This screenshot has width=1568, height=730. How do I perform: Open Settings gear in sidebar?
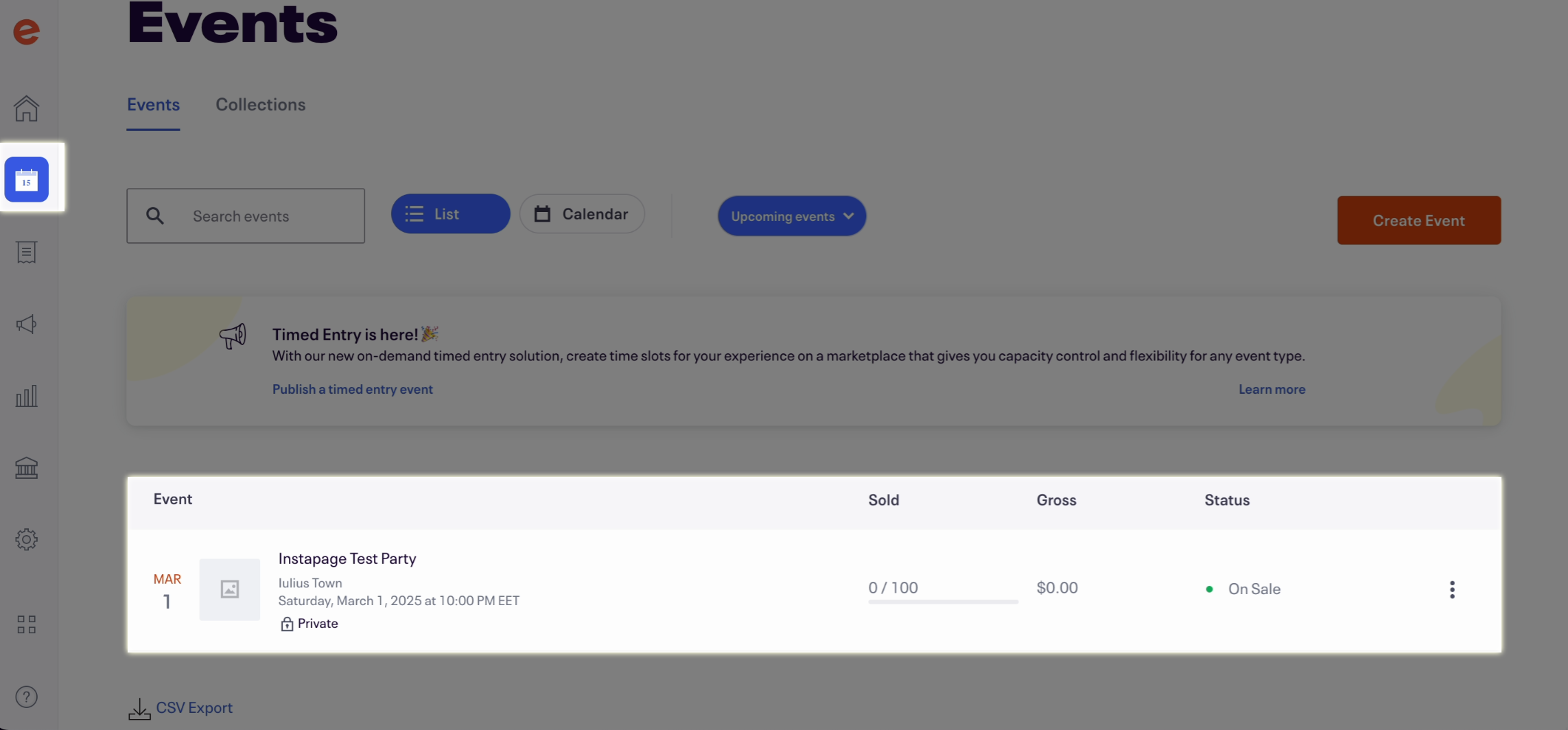(26, 539)
